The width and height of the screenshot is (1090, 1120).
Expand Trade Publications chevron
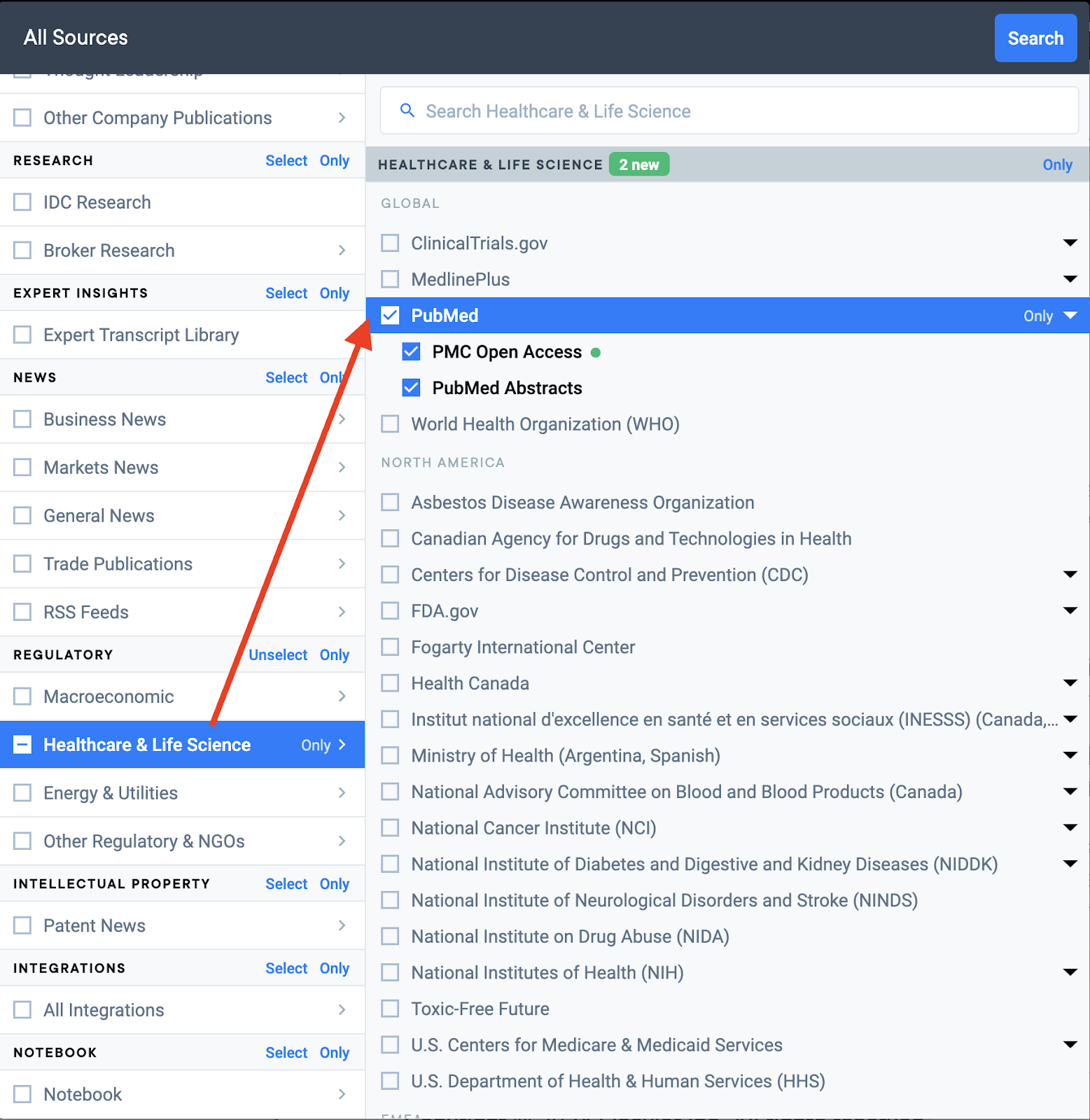click(x=342, y=563)
